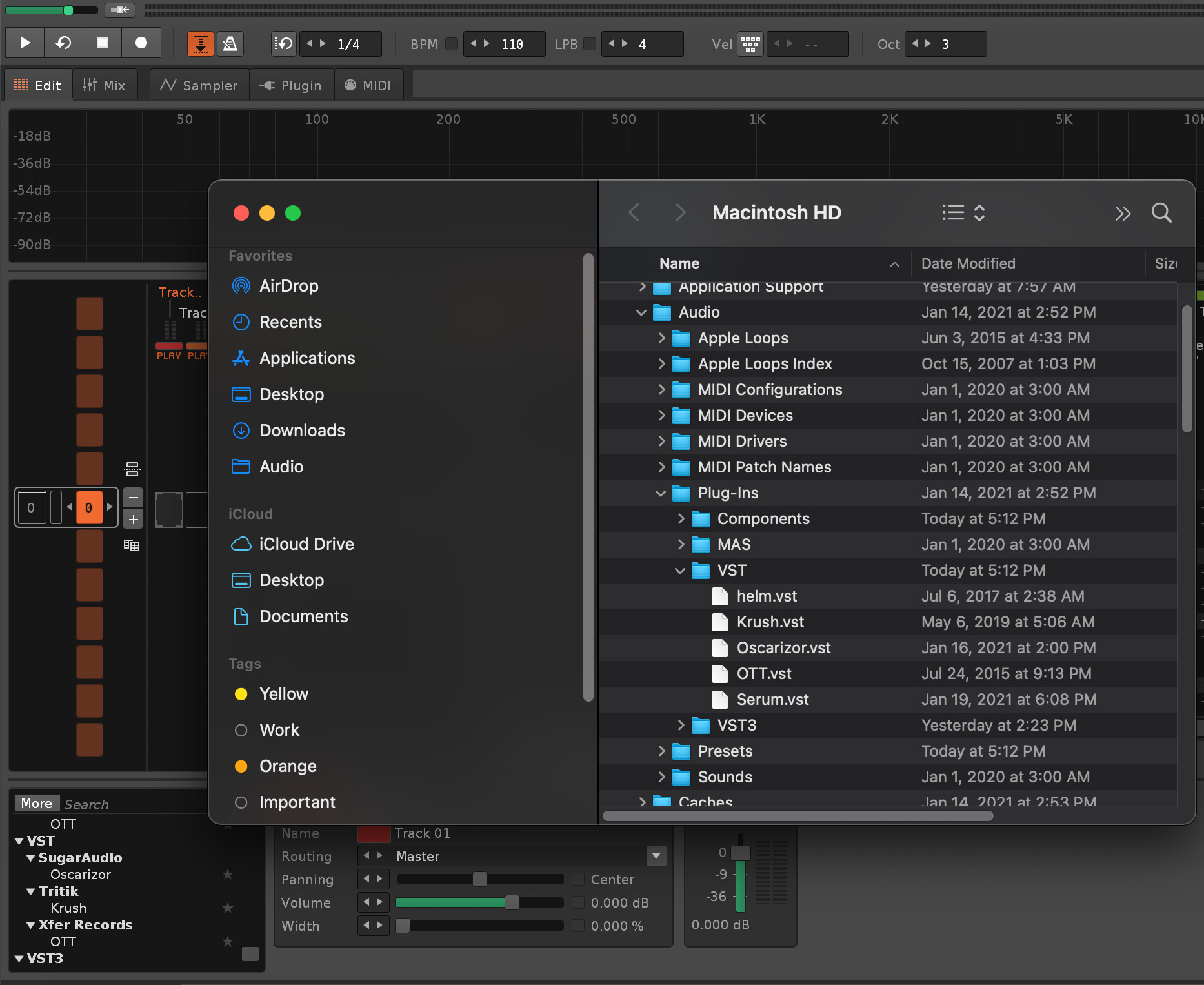Open Recents in Finder sidebar
The height and width of the screenshot is (985, 1204).
(x=290, y=322)
